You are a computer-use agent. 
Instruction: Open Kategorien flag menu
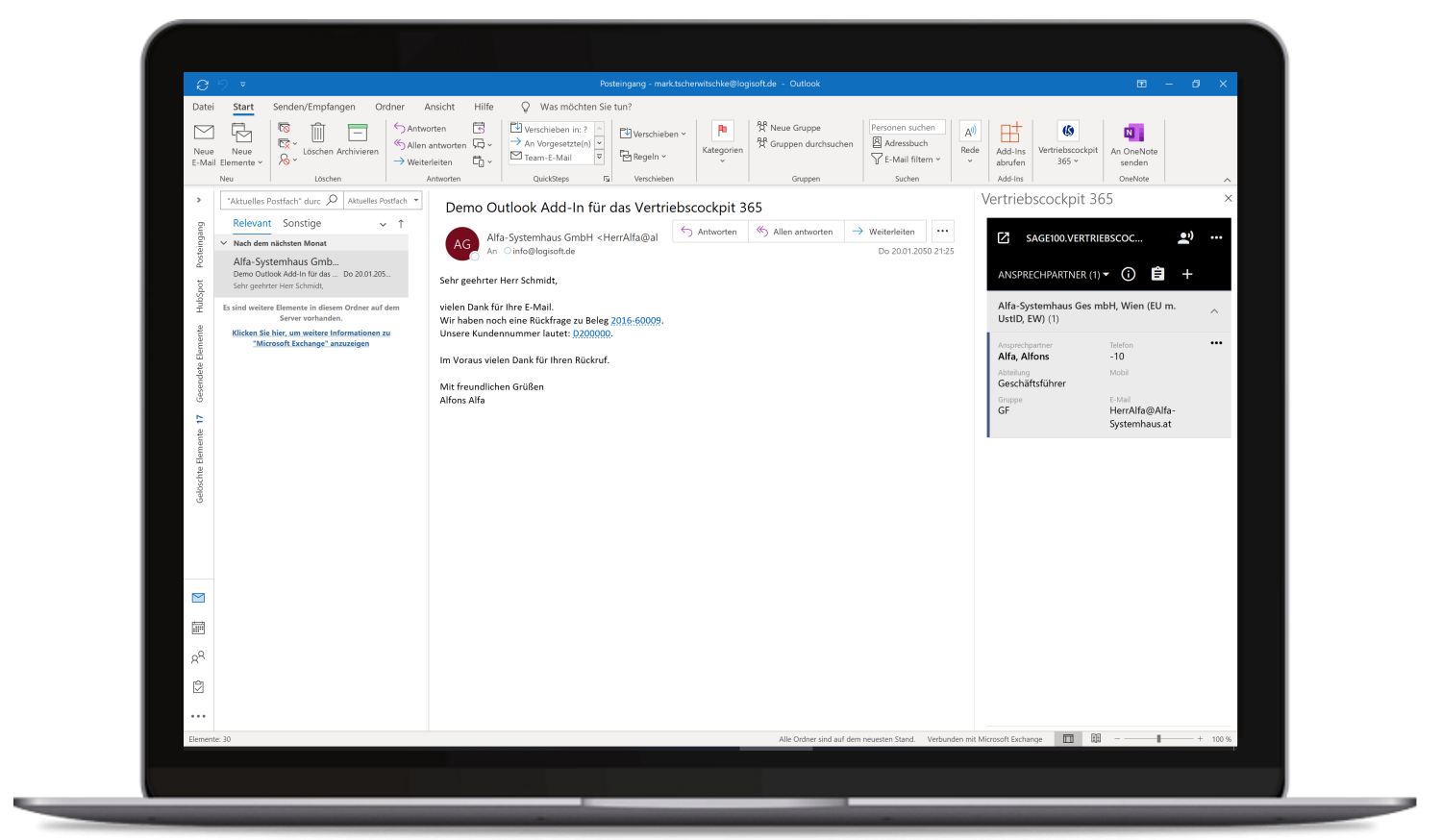tap(722, 142)
